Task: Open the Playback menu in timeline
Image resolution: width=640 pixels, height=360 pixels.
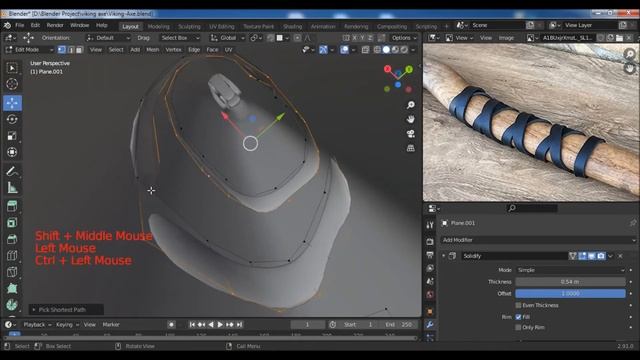Action: [x=37, y=325]
